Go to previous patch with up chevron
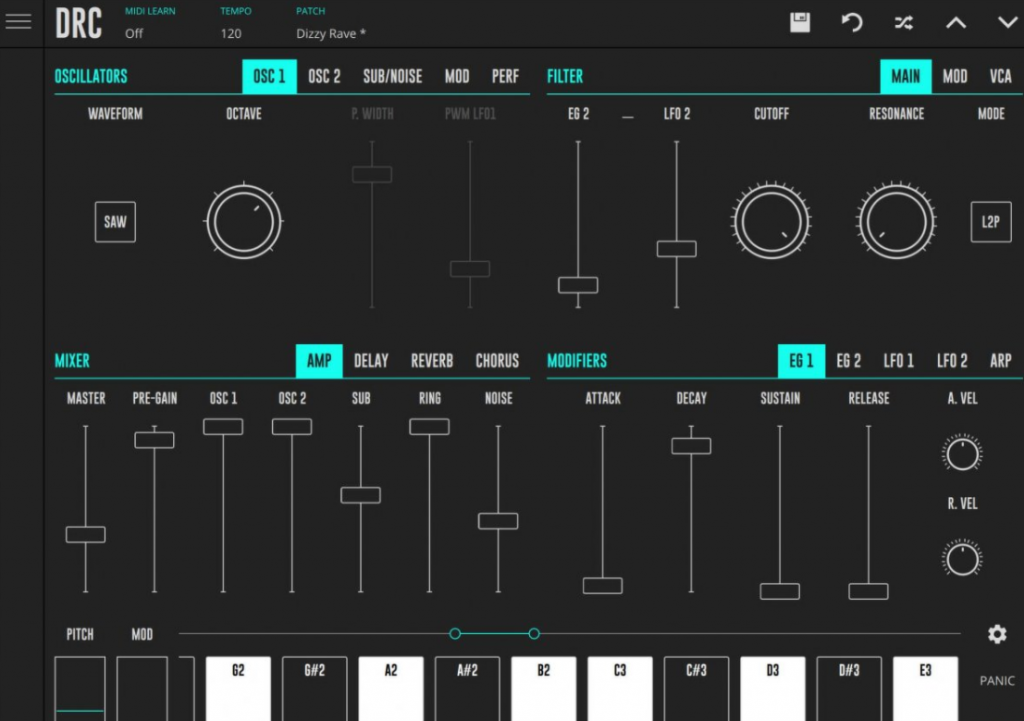Image resolution: width=1024 pixels, height=721 pixels. pyautogui.click(x=956, y=22)
